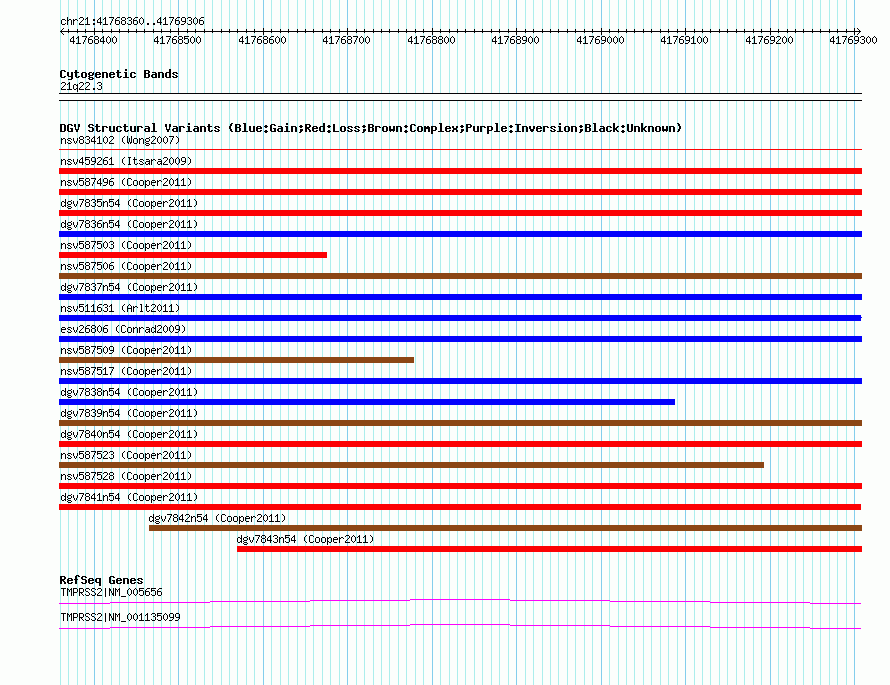
Task: Click the esv26806 (Conrad2009) label
Action: (x=123, y=329)
